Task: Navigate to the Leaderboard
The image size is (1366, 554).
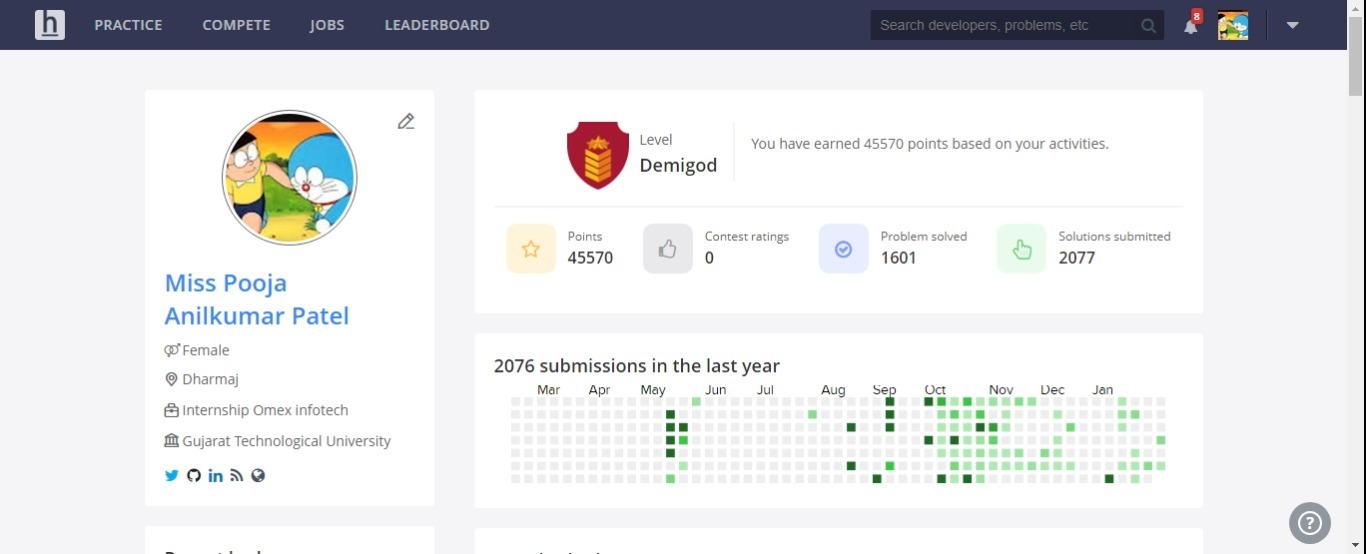Action: pos(437,25)
